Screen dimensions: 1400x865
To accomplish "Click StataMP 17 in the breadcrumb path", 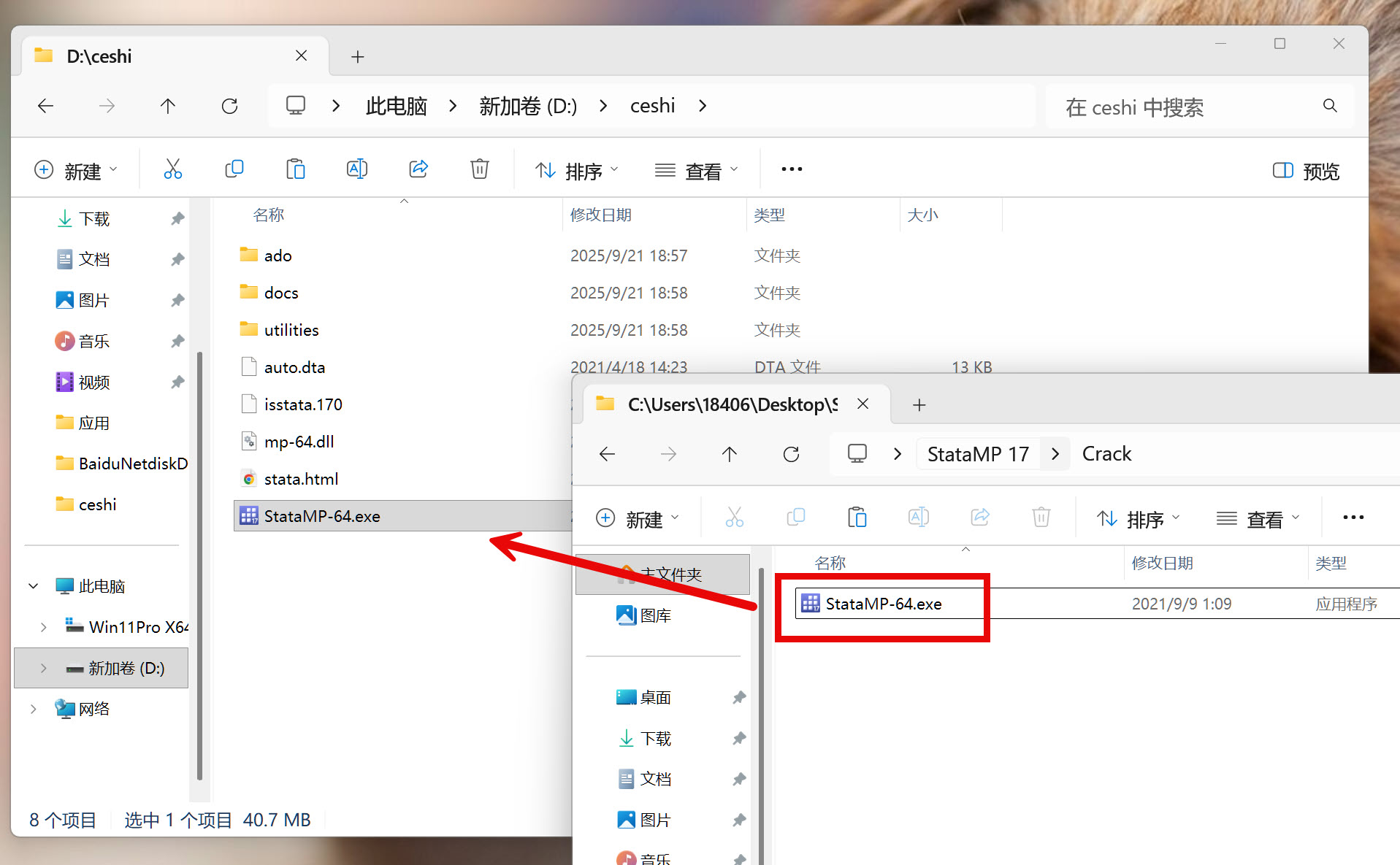I will 977,454.
